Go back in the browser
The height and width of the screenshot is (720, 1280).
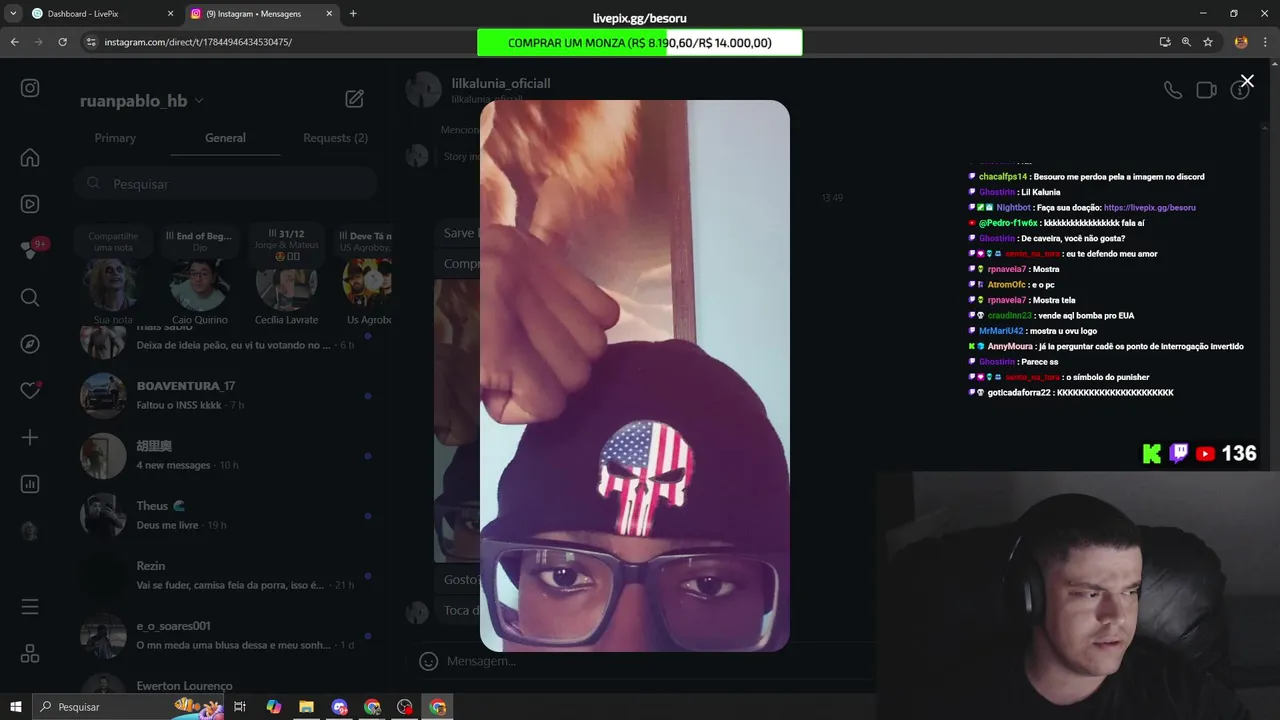point(14,42)
